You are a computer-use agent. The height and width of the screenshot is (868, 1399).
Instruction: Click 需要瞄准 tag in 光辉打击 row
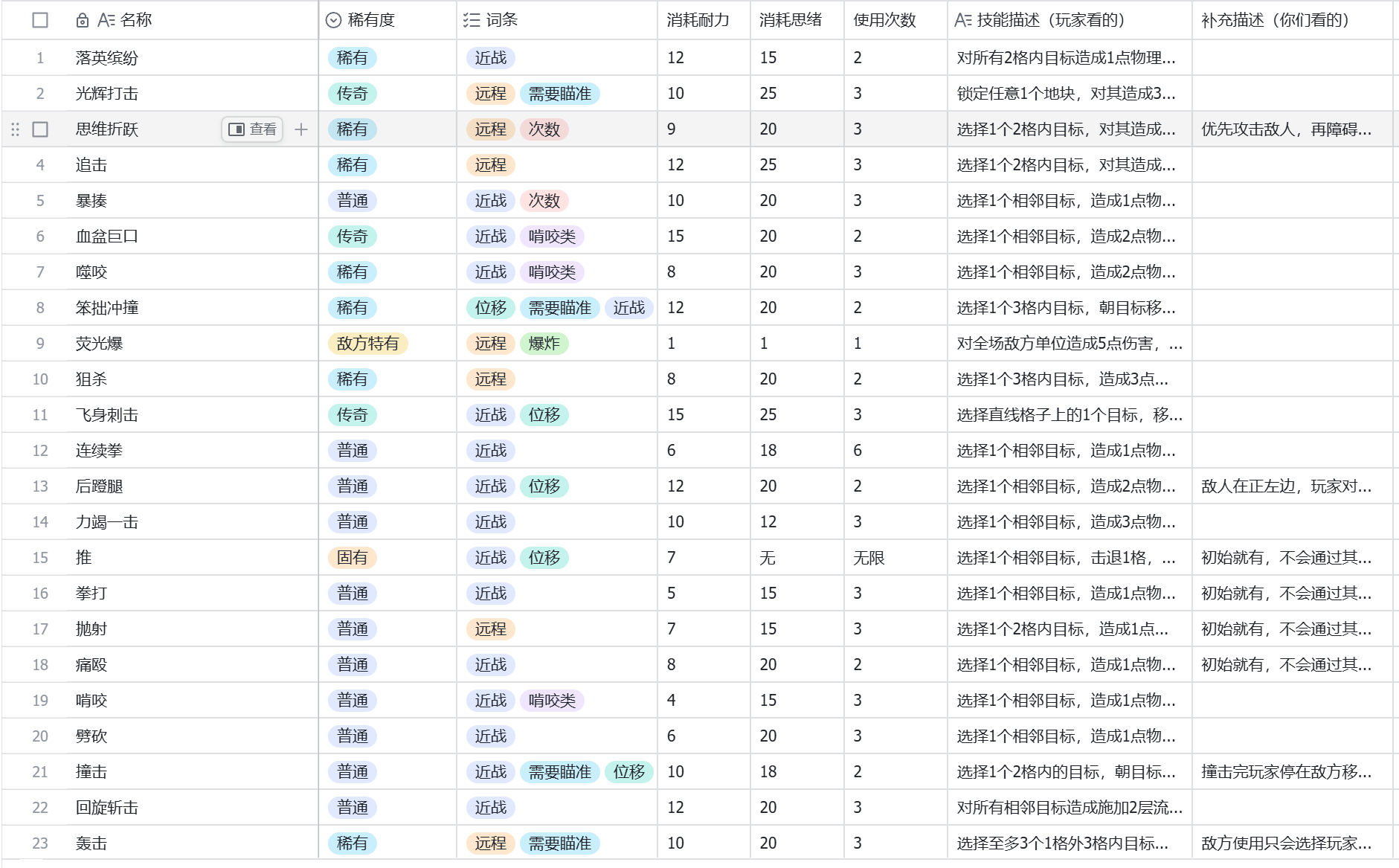560,94
